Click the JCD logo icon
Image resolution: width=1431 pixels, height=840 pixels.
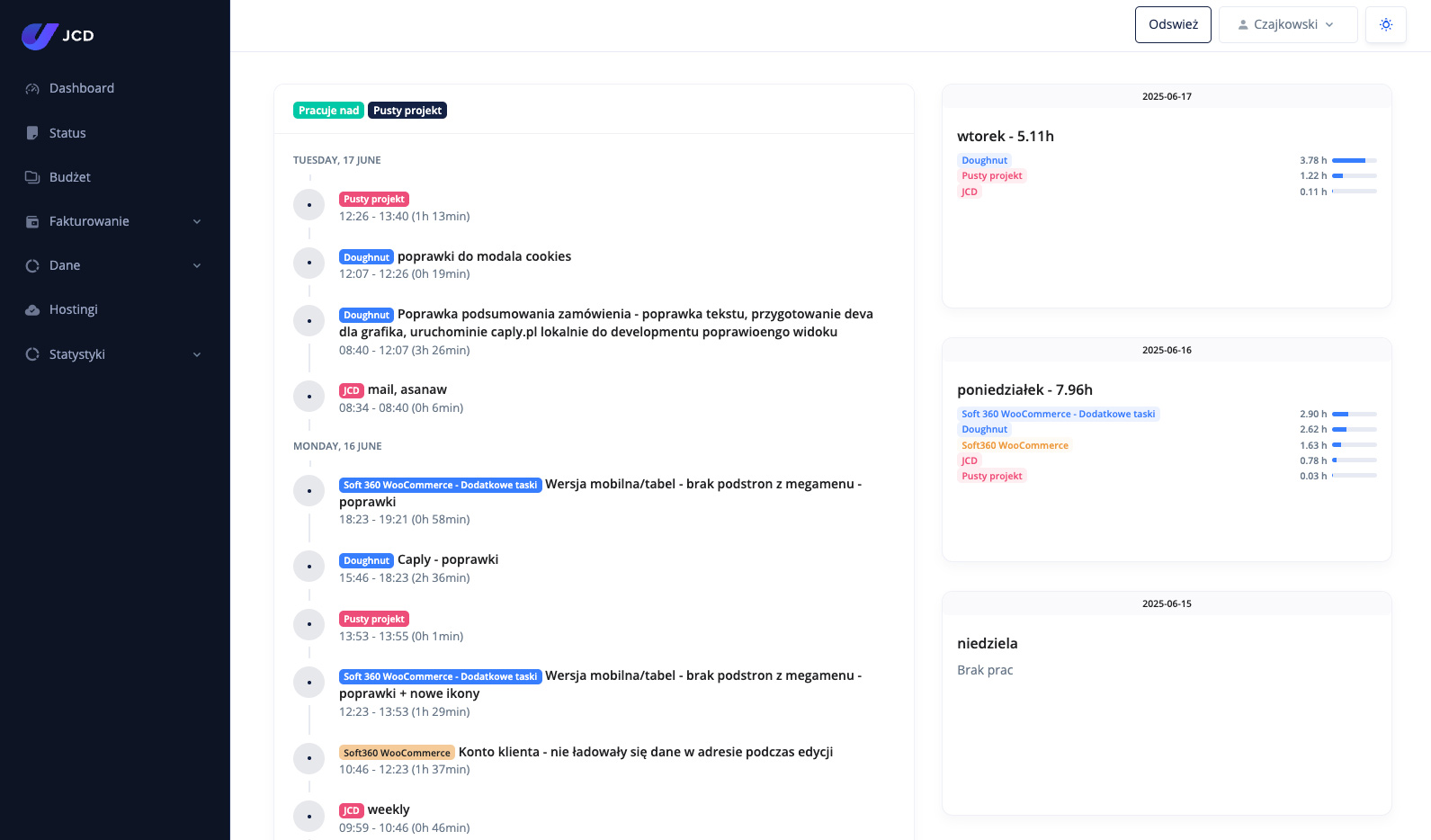(40, 36)
